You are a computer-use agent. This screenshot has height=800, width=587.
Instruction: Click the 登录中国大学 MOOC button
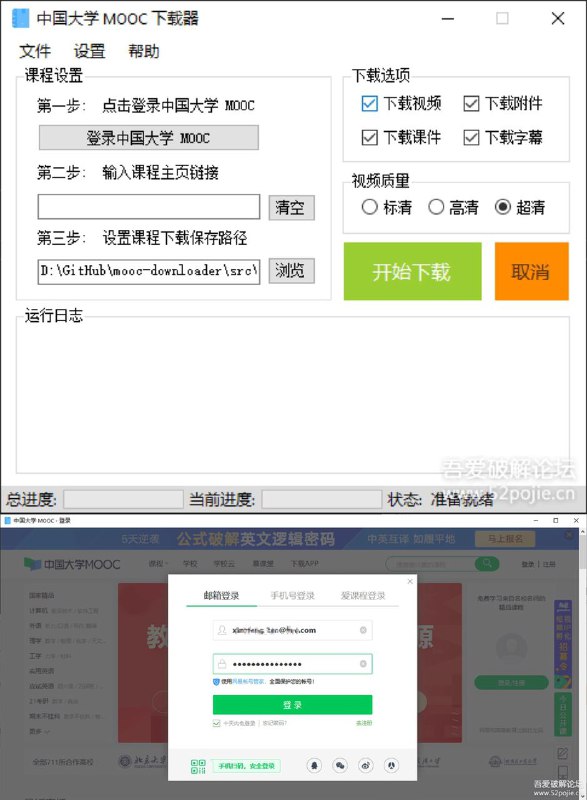(x=148, y=138)
